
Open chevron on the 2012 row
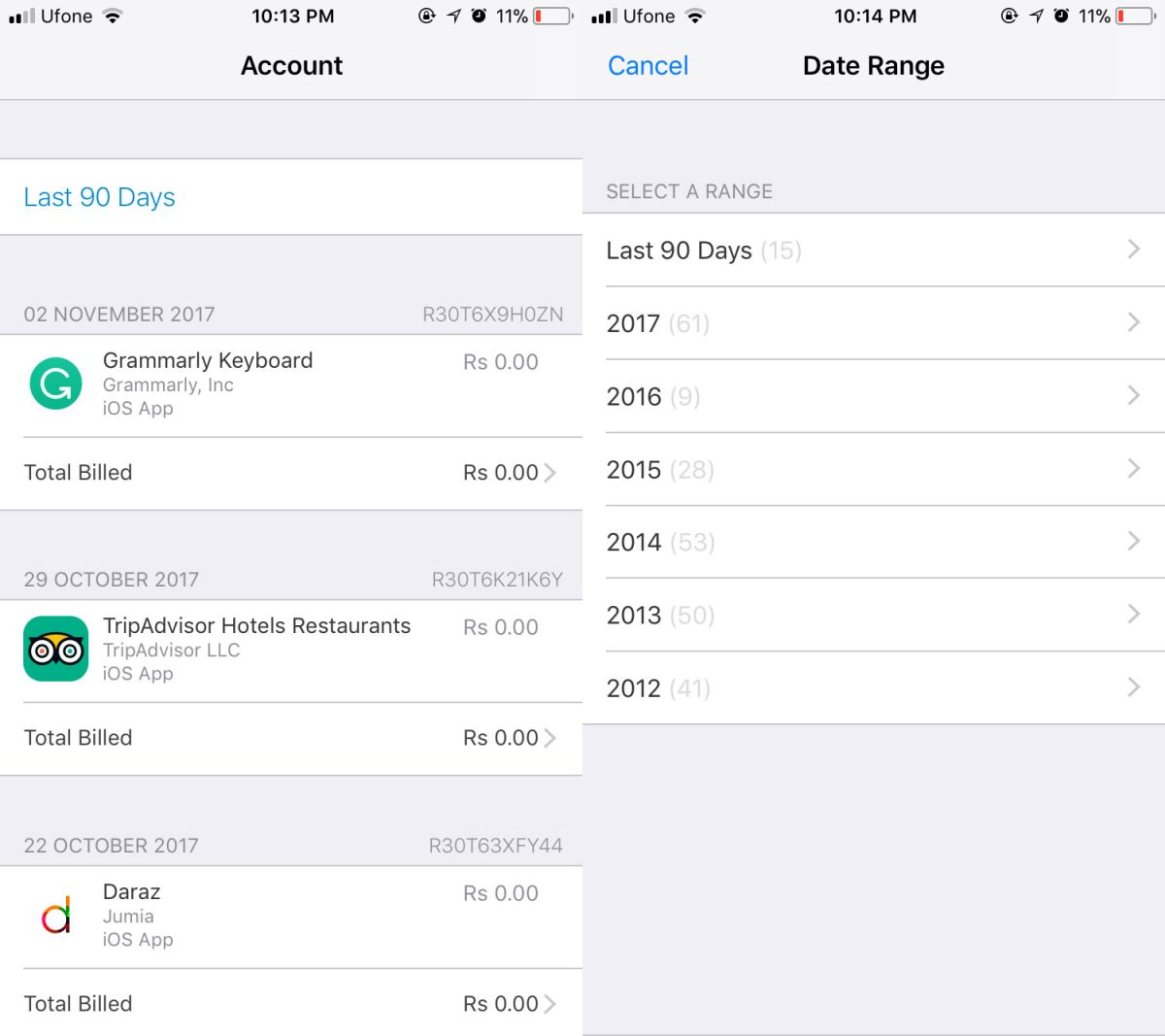pos(1133,686)
